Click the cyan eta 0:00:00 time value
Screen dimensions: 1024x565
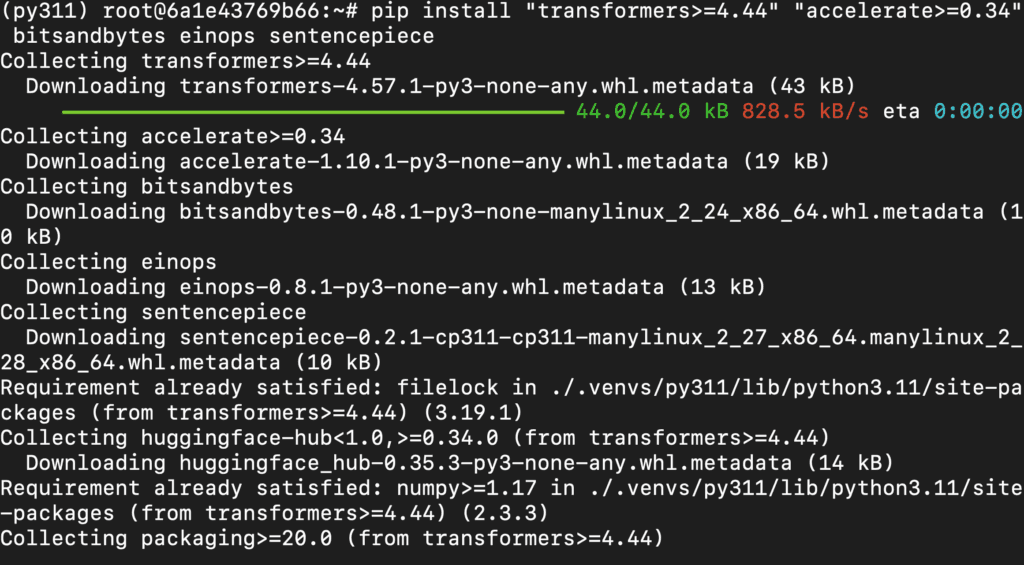(977, 111)
